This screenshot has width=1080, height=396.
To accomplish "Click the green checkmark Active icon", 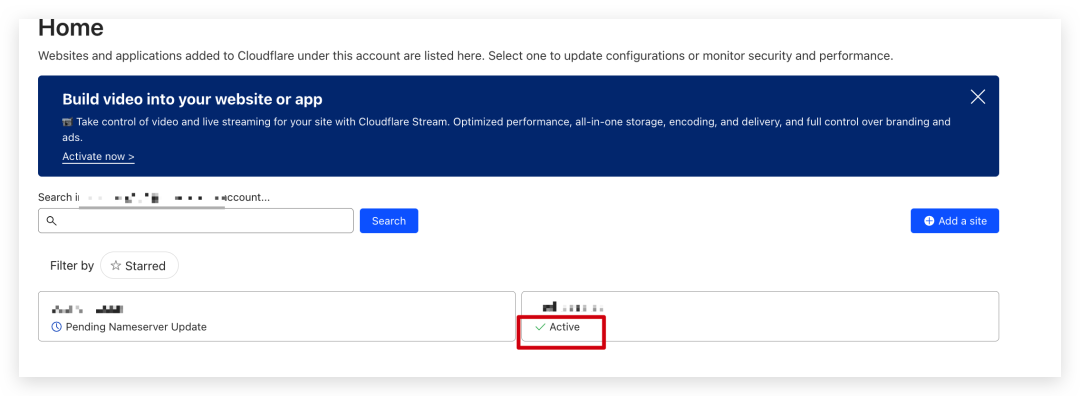I will point(540,327).
